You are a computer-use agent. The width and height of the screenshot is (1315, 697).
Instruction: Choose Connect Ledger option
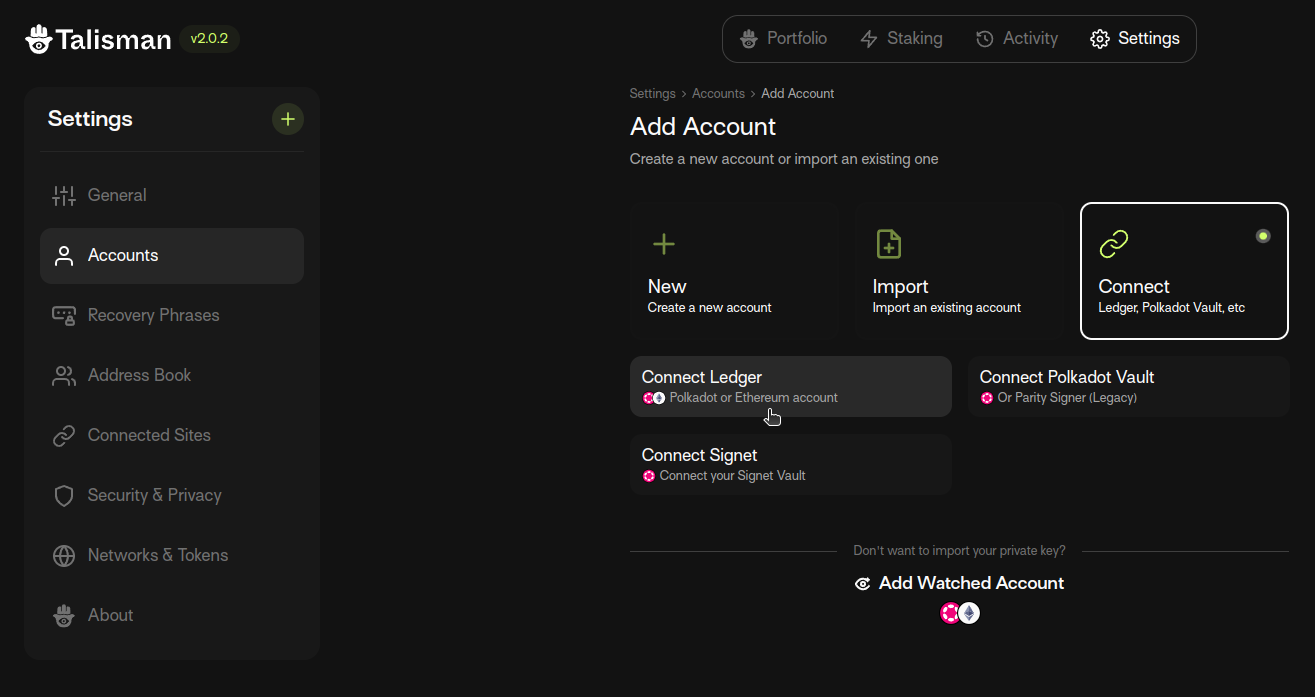[x=791, y=387]
